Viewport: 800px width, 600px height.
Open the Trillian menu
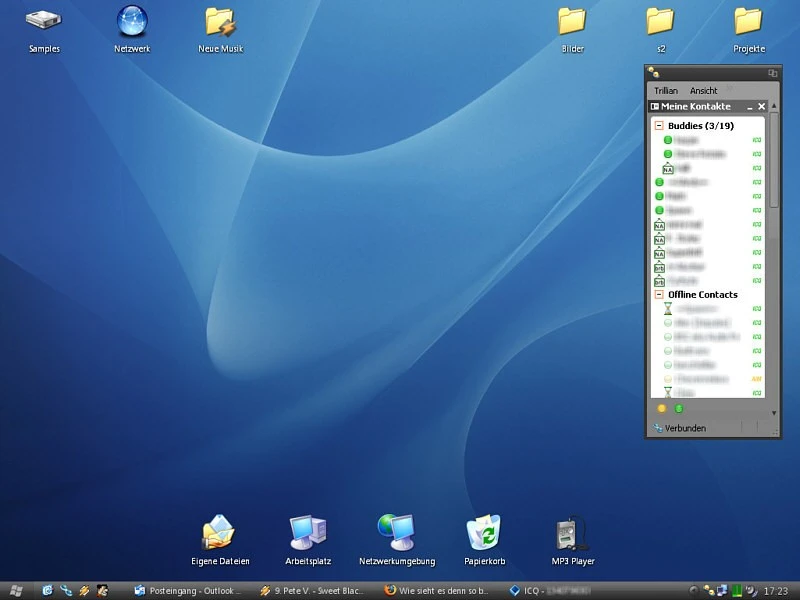665,90
